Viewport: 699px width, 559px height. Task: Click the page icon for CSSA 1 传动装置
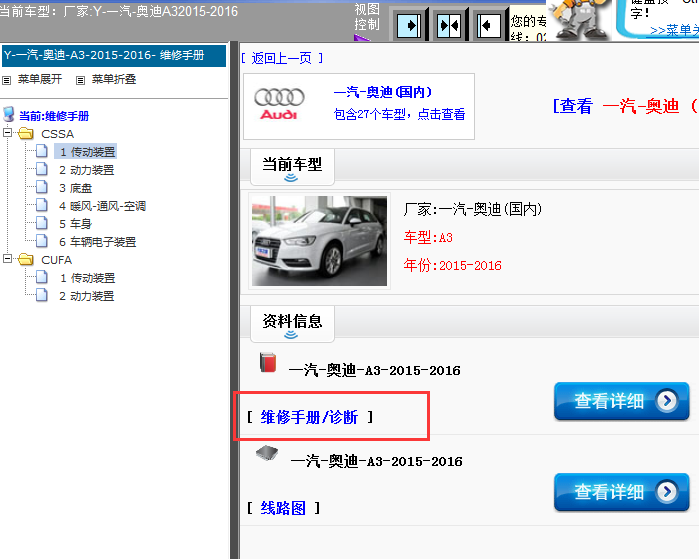click(42, 151)
